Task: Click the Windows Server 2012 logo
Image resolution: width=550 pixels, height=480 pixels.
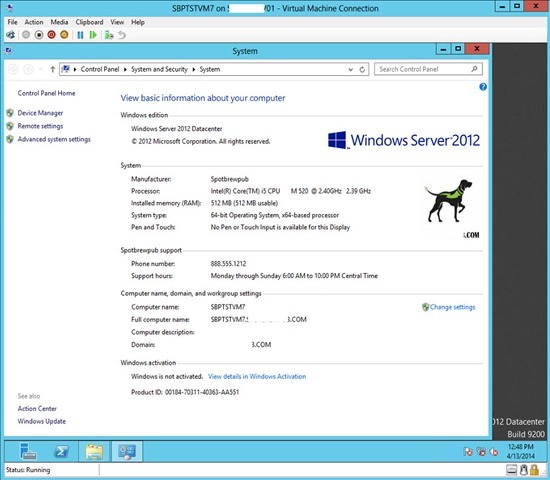Action: (404, 140)
